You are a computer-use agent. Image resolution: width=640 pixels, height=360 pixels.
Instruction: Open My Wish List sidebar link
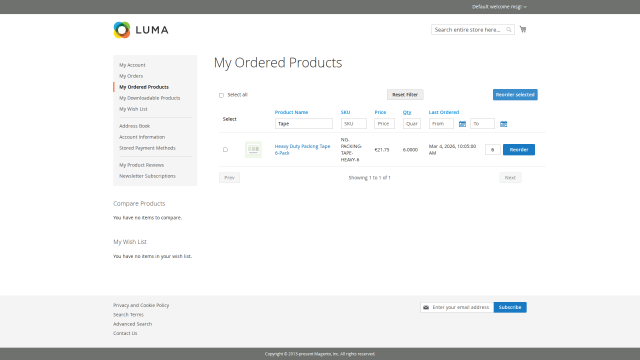133,109
